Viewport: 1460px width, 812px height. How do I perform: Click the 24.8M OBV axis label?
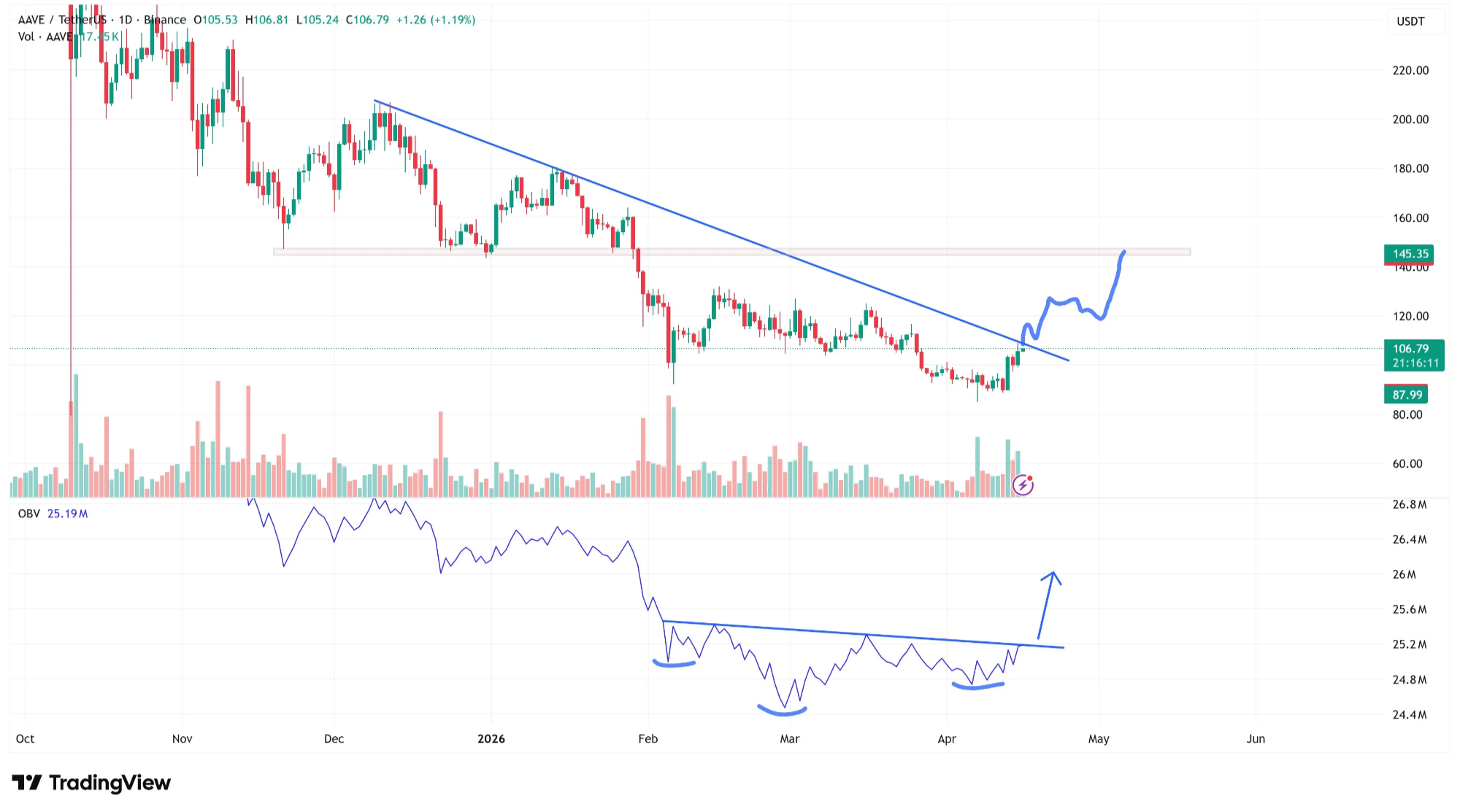coord(1409,679)
